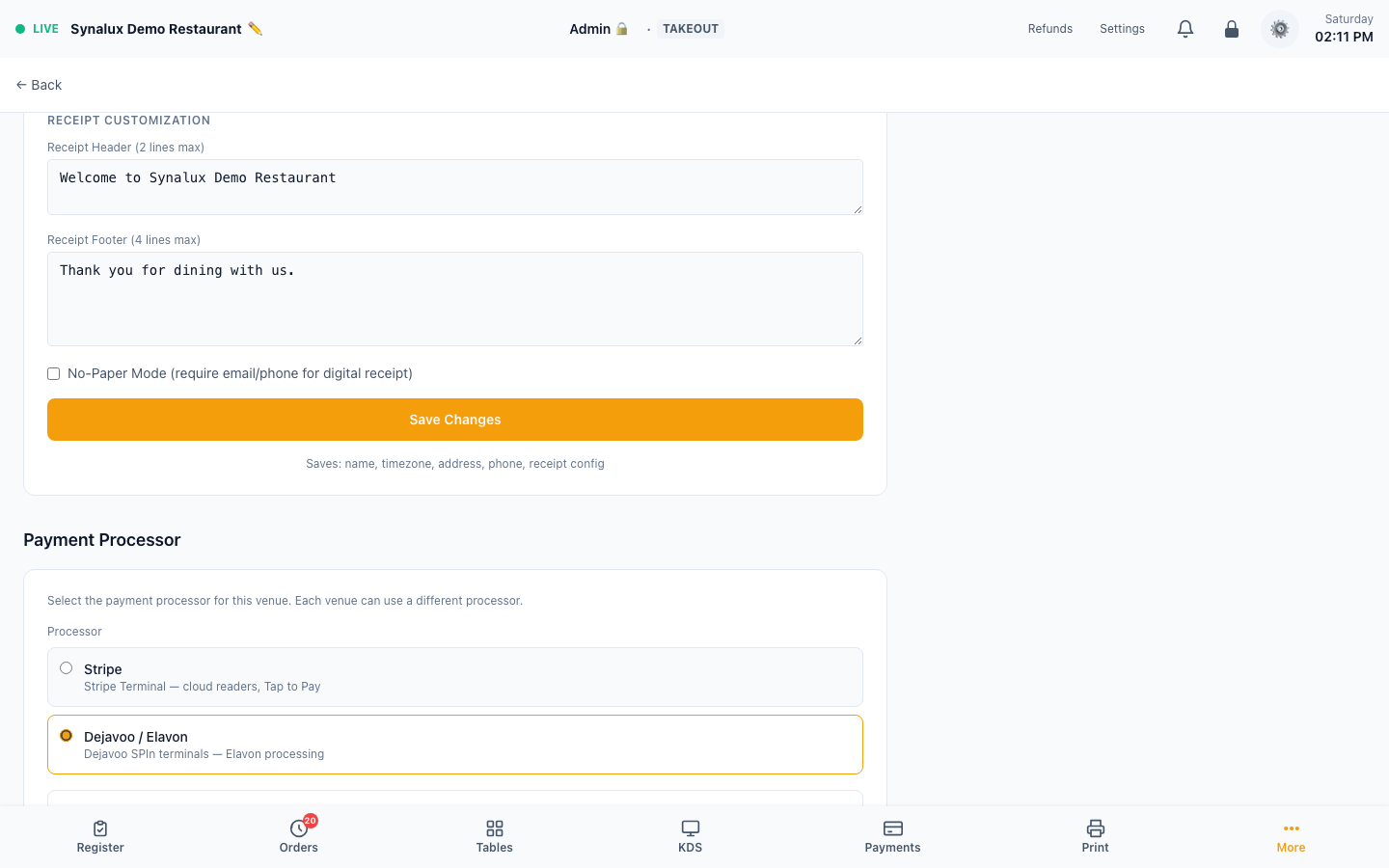Viewport: 1389px width, 868px height.
Task: Open the More ellipsis icon
Action: click(x=1292, y=828)
